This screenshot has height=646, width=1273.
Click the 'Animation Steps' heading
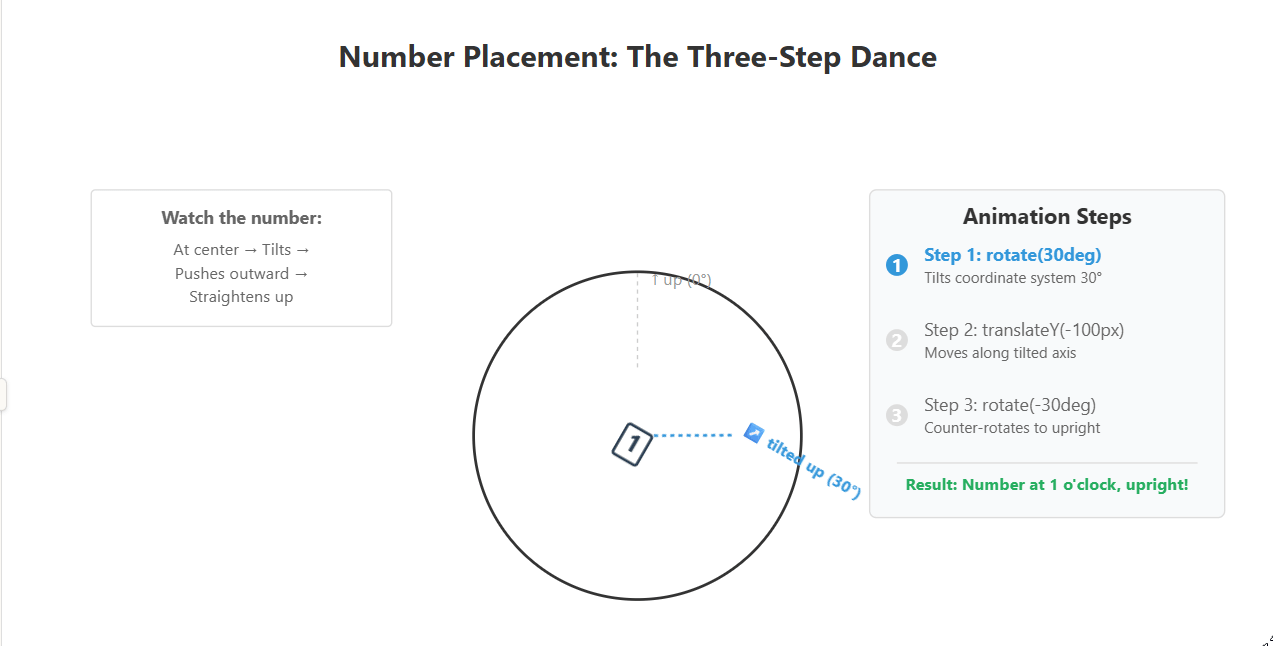[x=1046, y=217]
